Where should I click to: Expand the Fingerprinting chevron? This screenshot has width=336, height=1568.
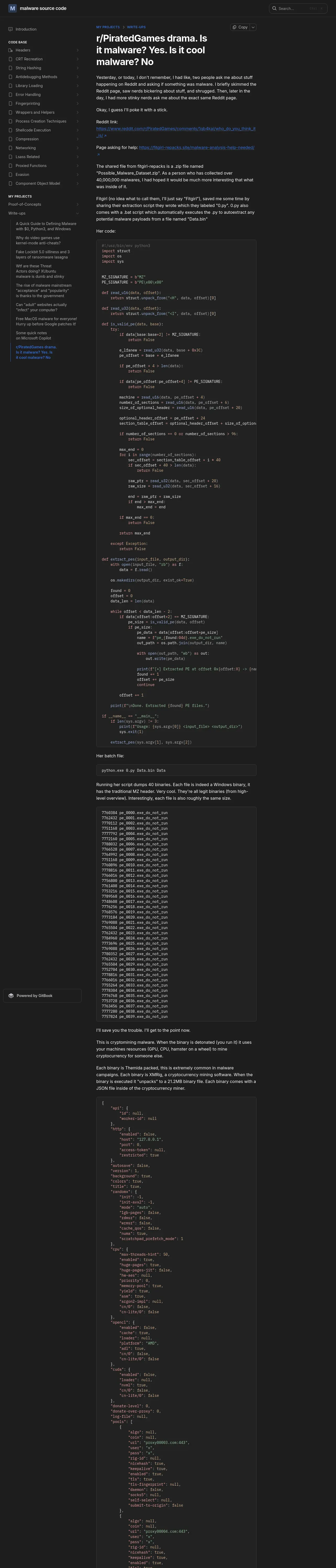[77, 103]
